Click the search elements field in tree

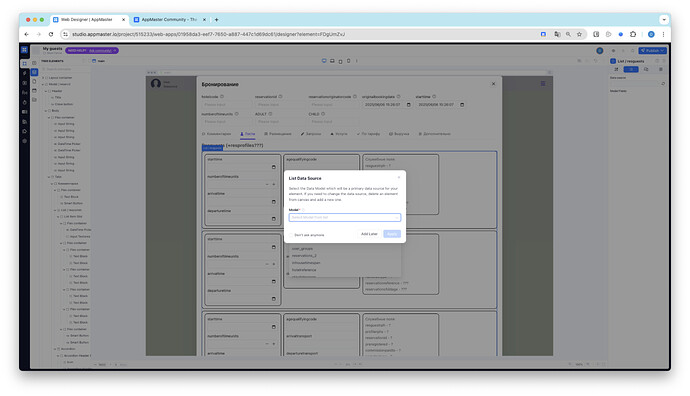click(65, 69)
